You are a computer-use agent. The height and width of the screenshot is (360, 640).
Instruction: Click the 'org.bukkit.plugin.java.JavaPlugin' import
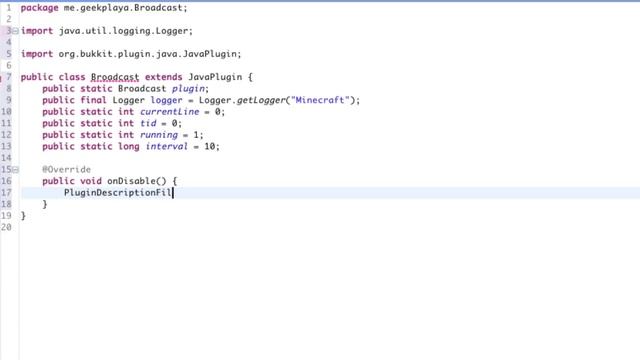[x=147, y=54]
